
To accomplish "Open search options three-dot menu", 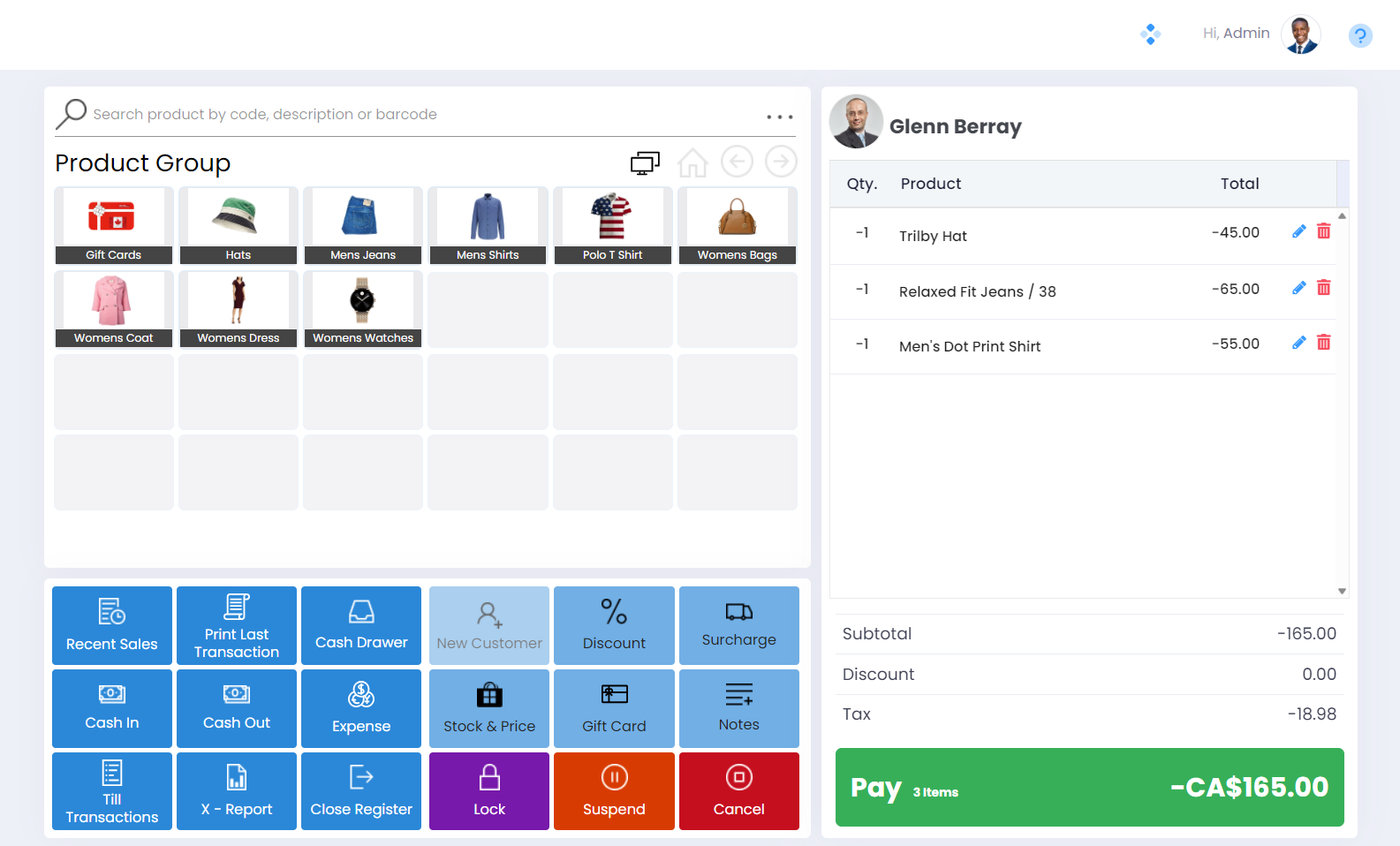I will point(779,117).
